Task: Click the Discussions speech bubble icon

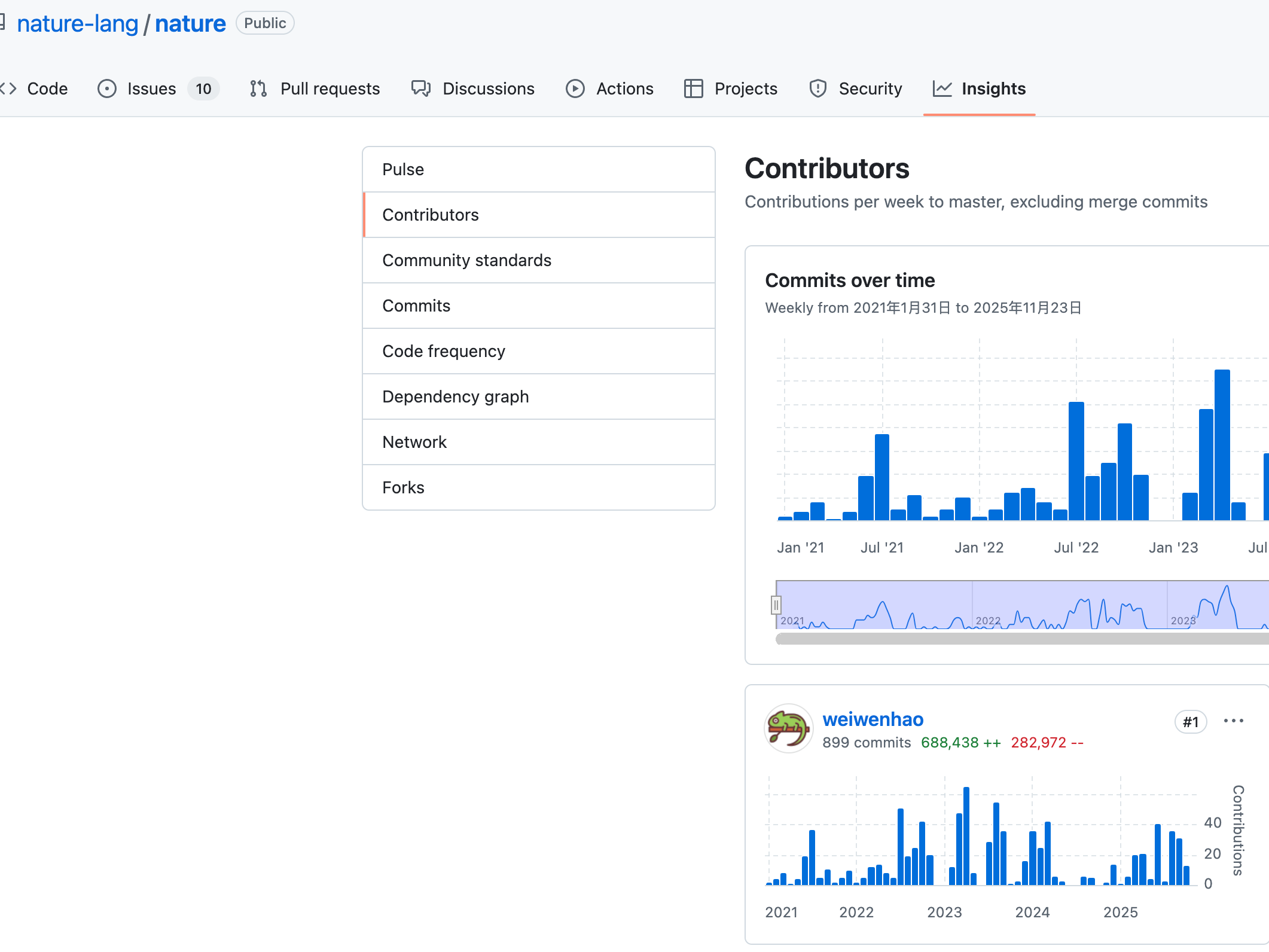Action: tap(421, 89)
